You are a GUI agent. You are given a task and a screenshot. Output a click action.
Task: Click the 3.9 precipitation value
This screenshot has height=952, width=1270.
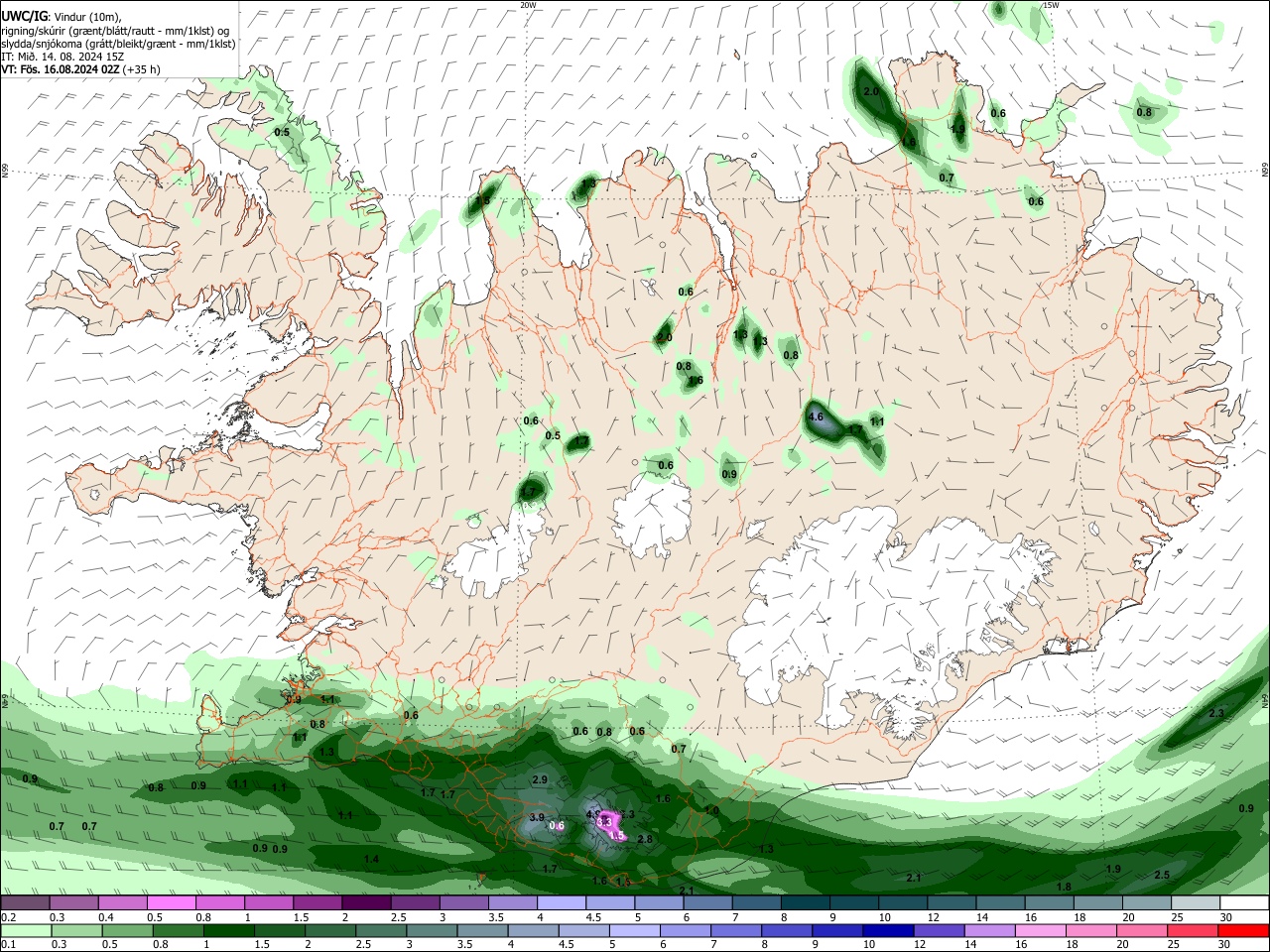pos(537,817)
